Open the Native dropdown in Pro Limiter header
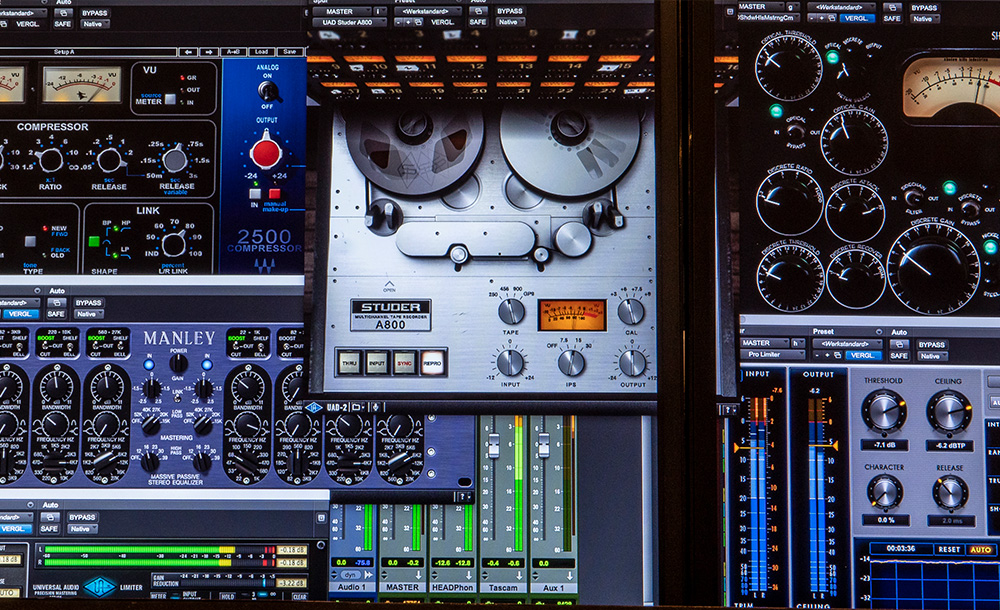Image resolution: width=1000 pixels, height=610 pixels. [x=933, y=355]
